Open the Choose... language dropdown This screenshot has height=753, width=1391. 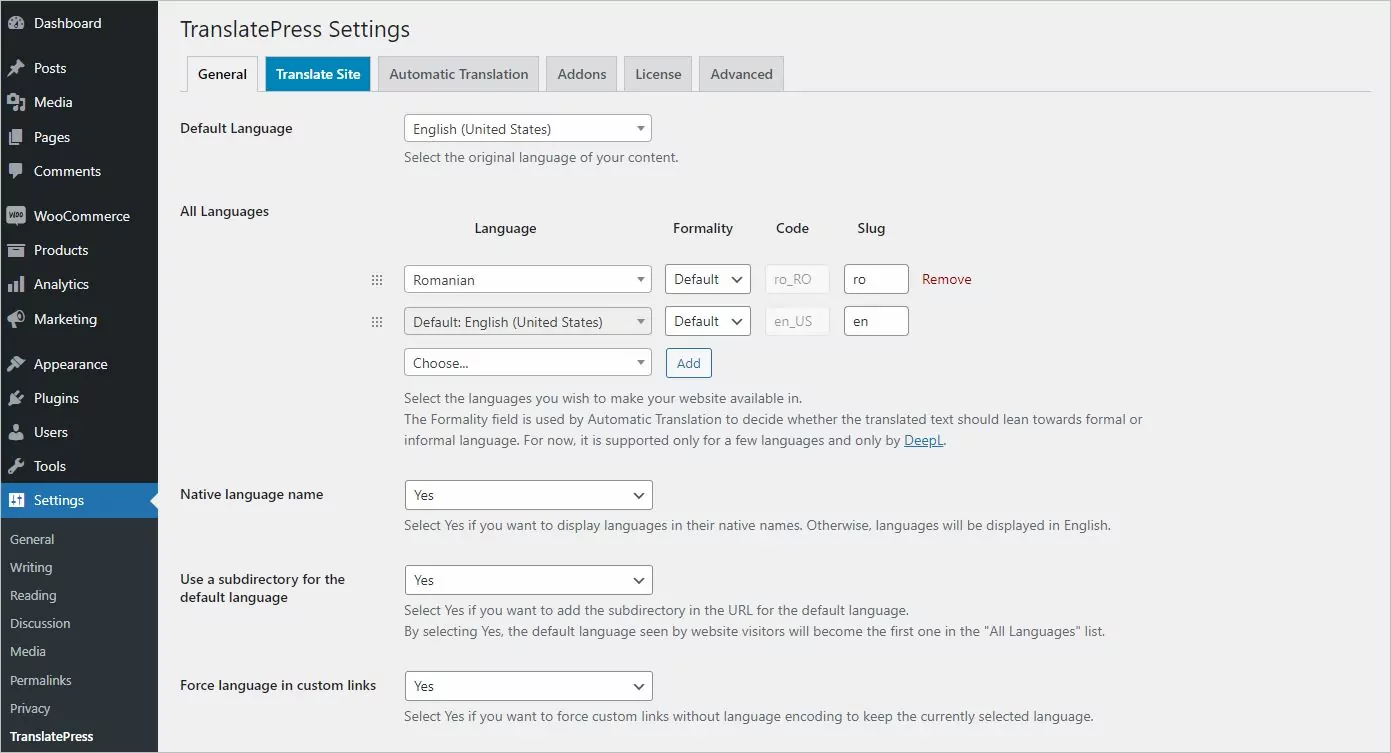click(x=528, y=363)
